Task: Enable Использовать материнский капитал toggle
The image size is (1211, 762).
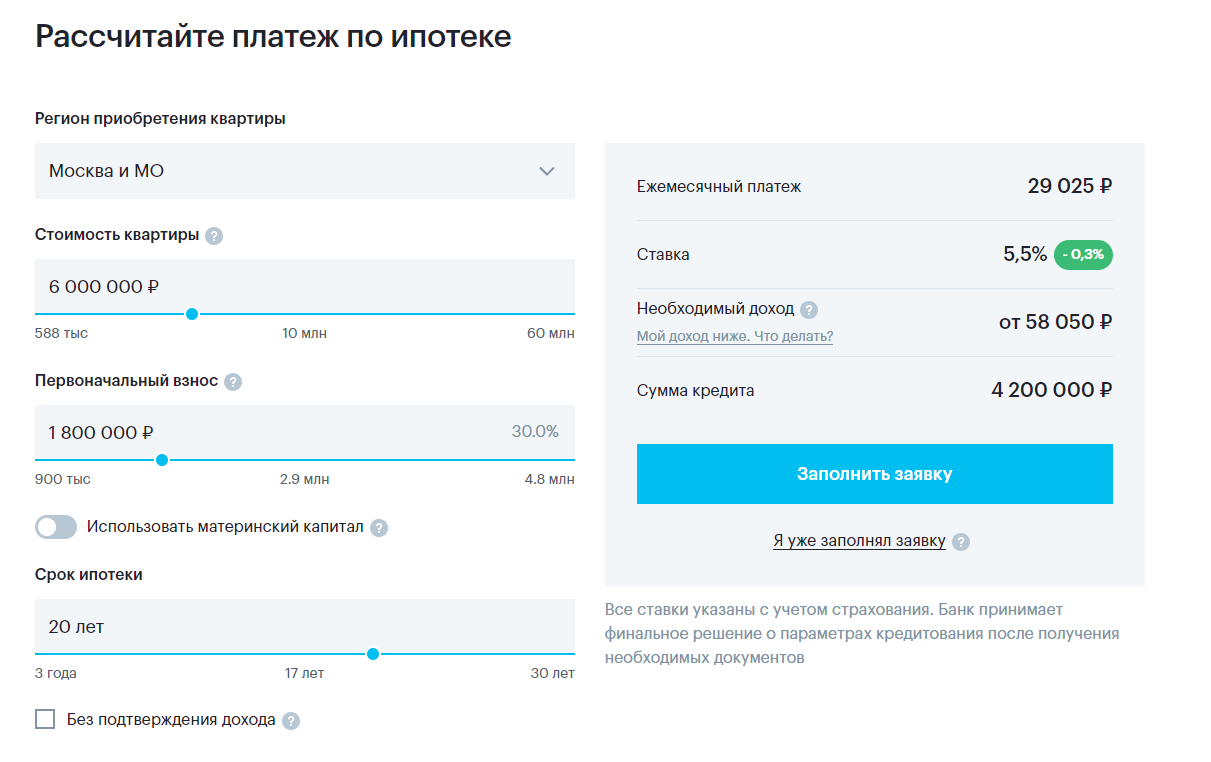Action: click(x=56, y=527)
